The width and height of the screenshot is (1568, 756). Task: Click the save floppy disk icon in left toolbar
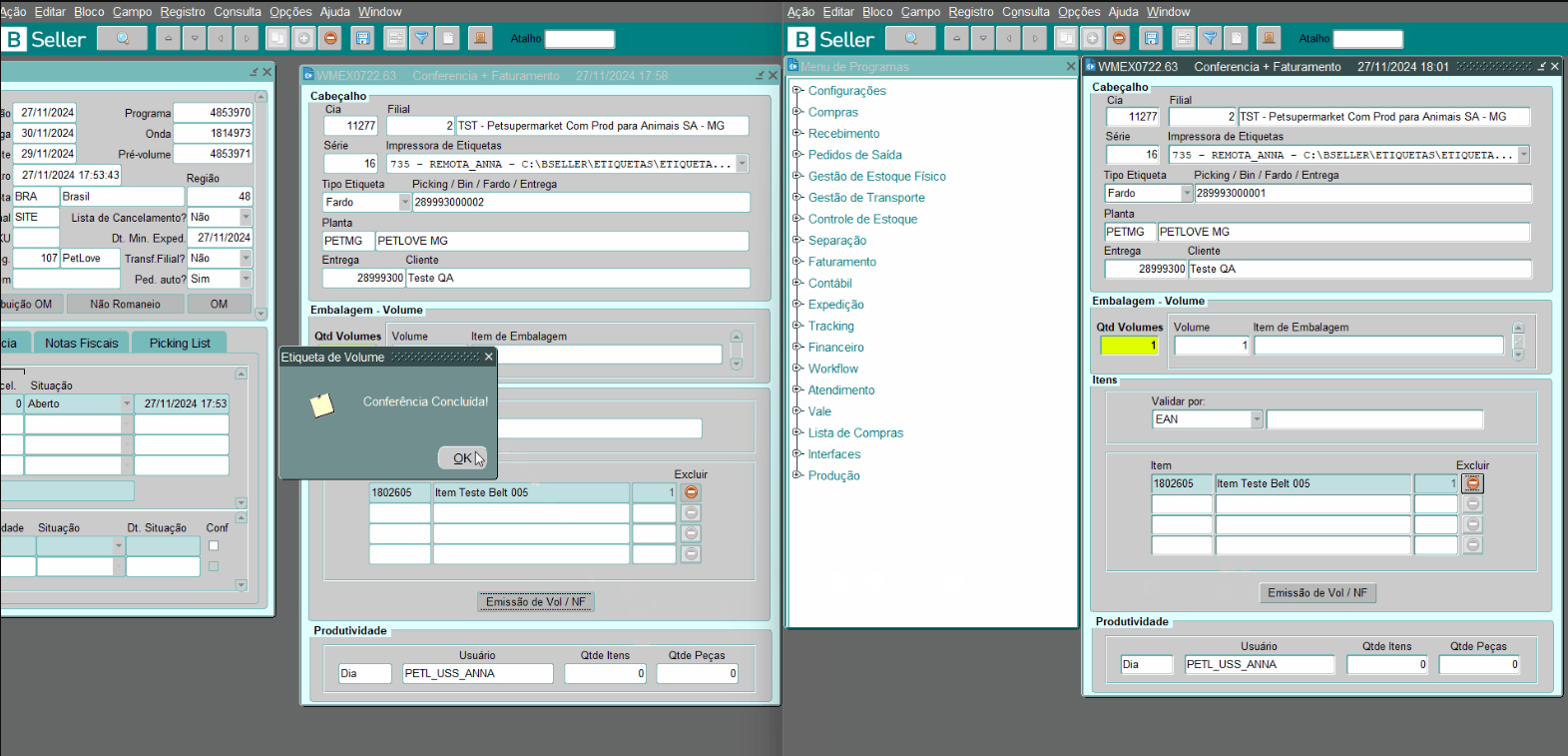(363, 38)
